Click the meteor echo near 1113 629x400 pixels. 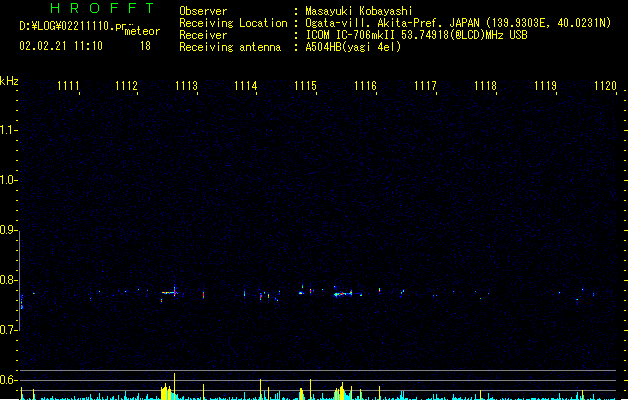coord(170,292)
